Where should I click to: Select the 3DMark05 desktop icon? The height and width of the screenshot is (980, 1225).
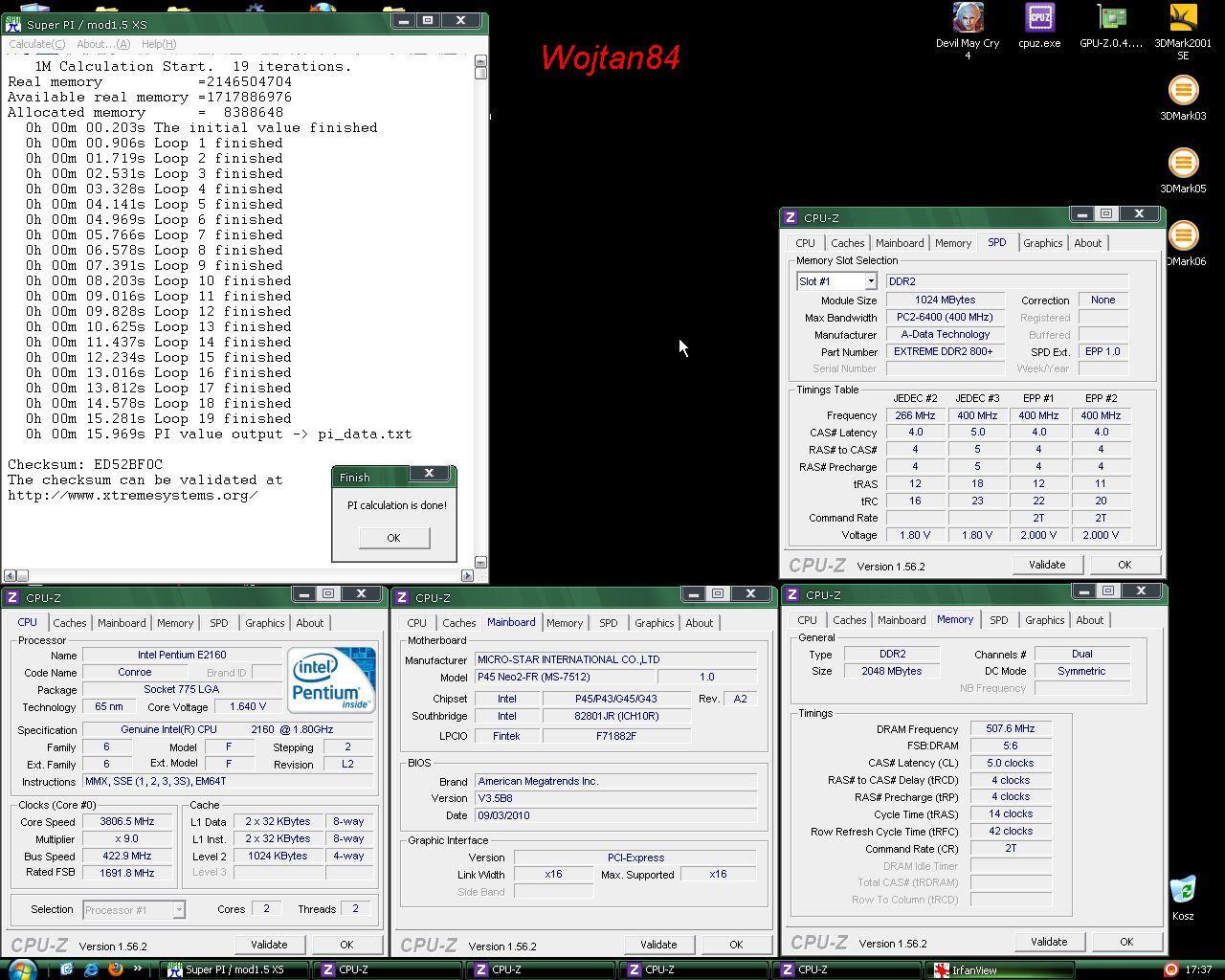click(x=1183, y=164)
